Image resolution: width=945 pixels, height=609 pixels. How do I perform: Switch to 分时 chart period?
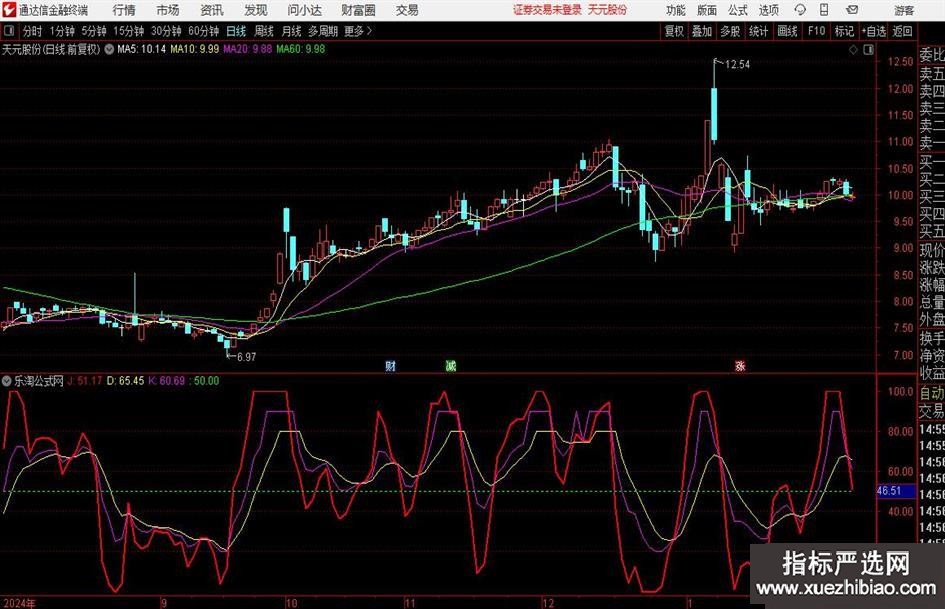[x=33, y=31]
